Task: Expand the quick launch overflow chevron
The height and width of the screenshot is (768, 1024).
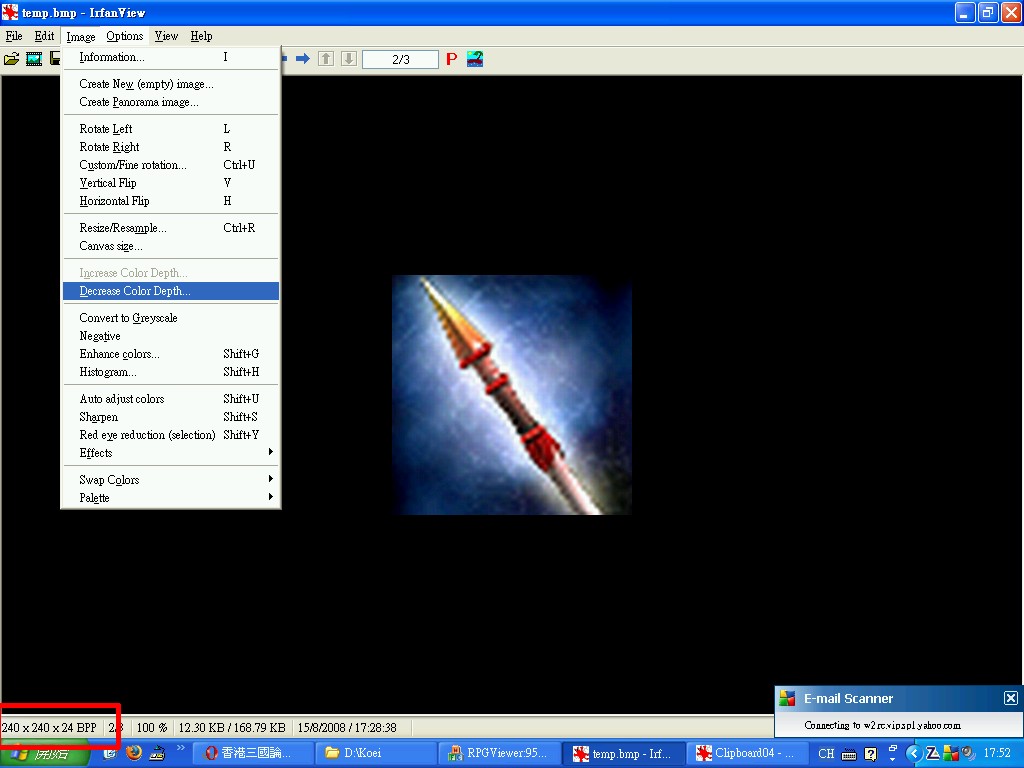Action: point(180,748)
